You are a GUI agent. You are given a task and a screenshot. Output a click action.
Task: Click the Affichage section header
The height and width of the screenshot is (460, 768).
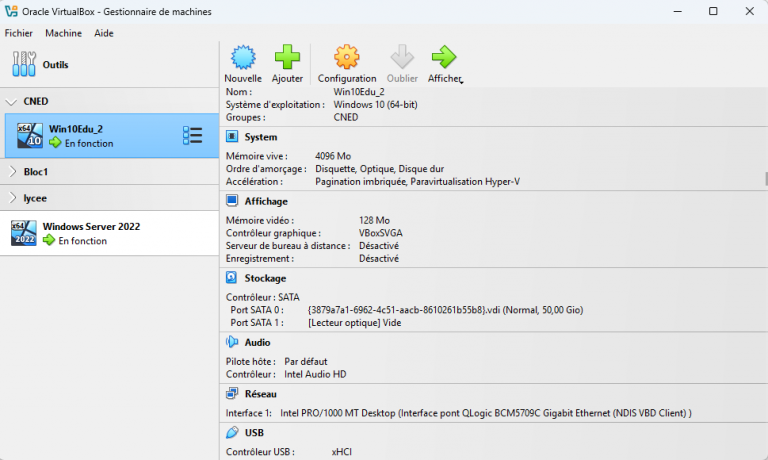click(x=266, y=201)
